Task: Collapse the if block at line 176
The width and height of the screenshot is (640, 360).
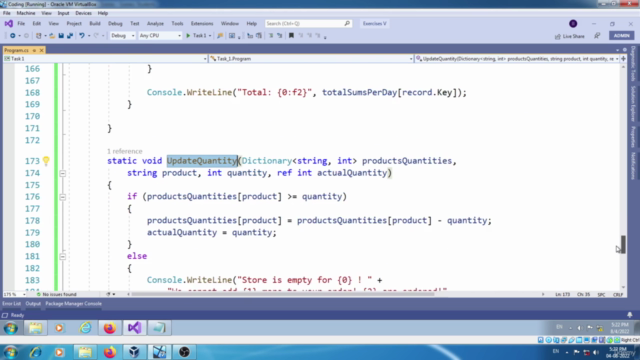Action: (x=62, y=197)
